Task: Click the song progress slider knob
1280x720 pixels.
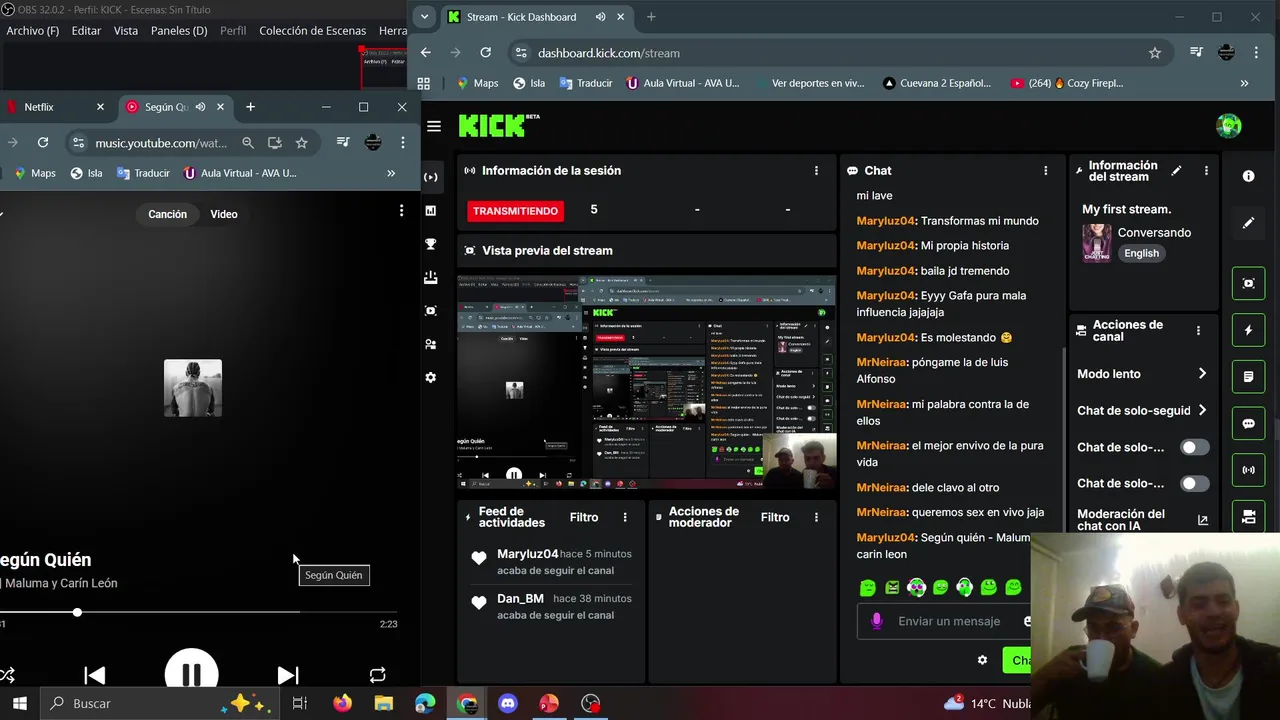Action: [77, 612]
